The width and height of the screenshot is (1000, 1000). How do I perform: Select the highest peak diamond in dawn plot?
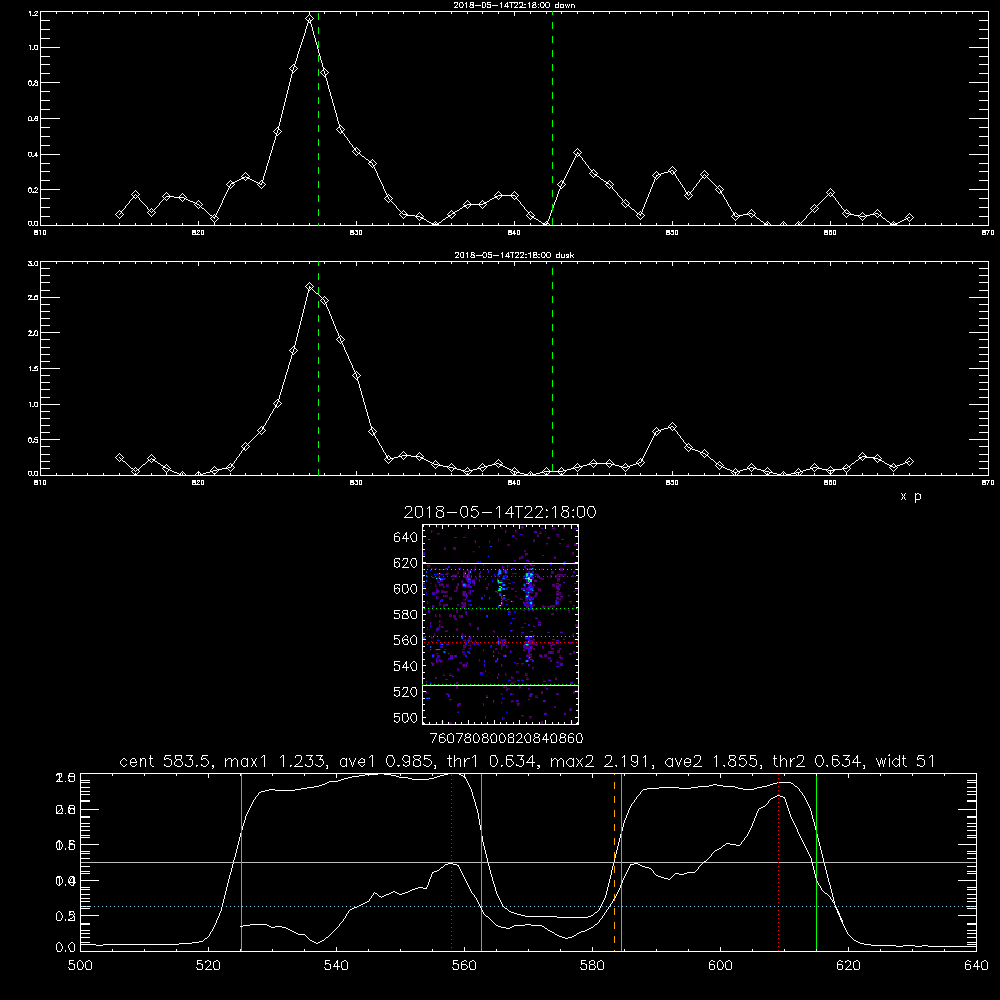tap(309, 19)
